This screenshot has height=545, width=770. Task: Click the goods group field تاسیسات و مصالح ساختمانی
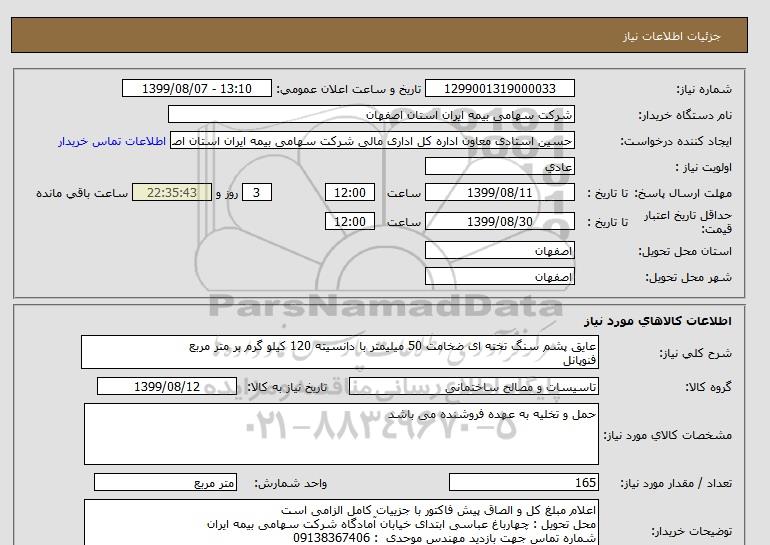[x=473, y=386]
